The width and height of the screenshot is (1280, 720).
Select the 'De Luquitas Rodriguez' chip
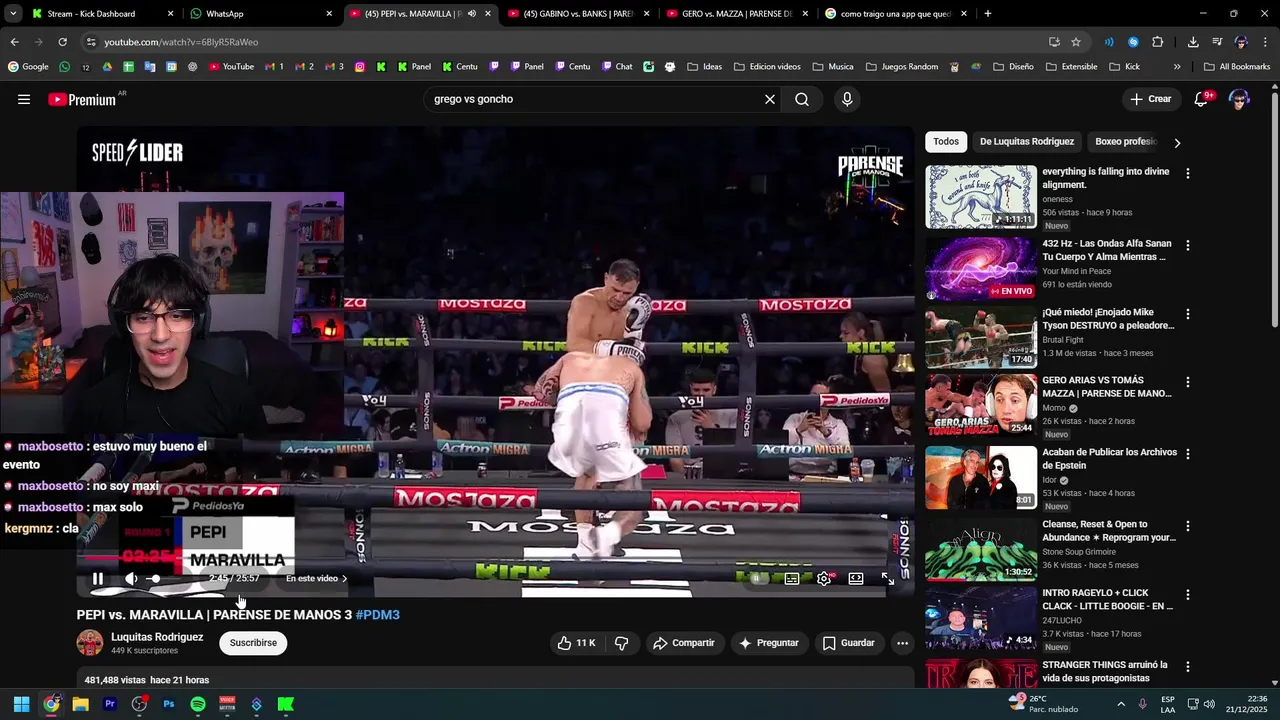[x=1027, y=142]
